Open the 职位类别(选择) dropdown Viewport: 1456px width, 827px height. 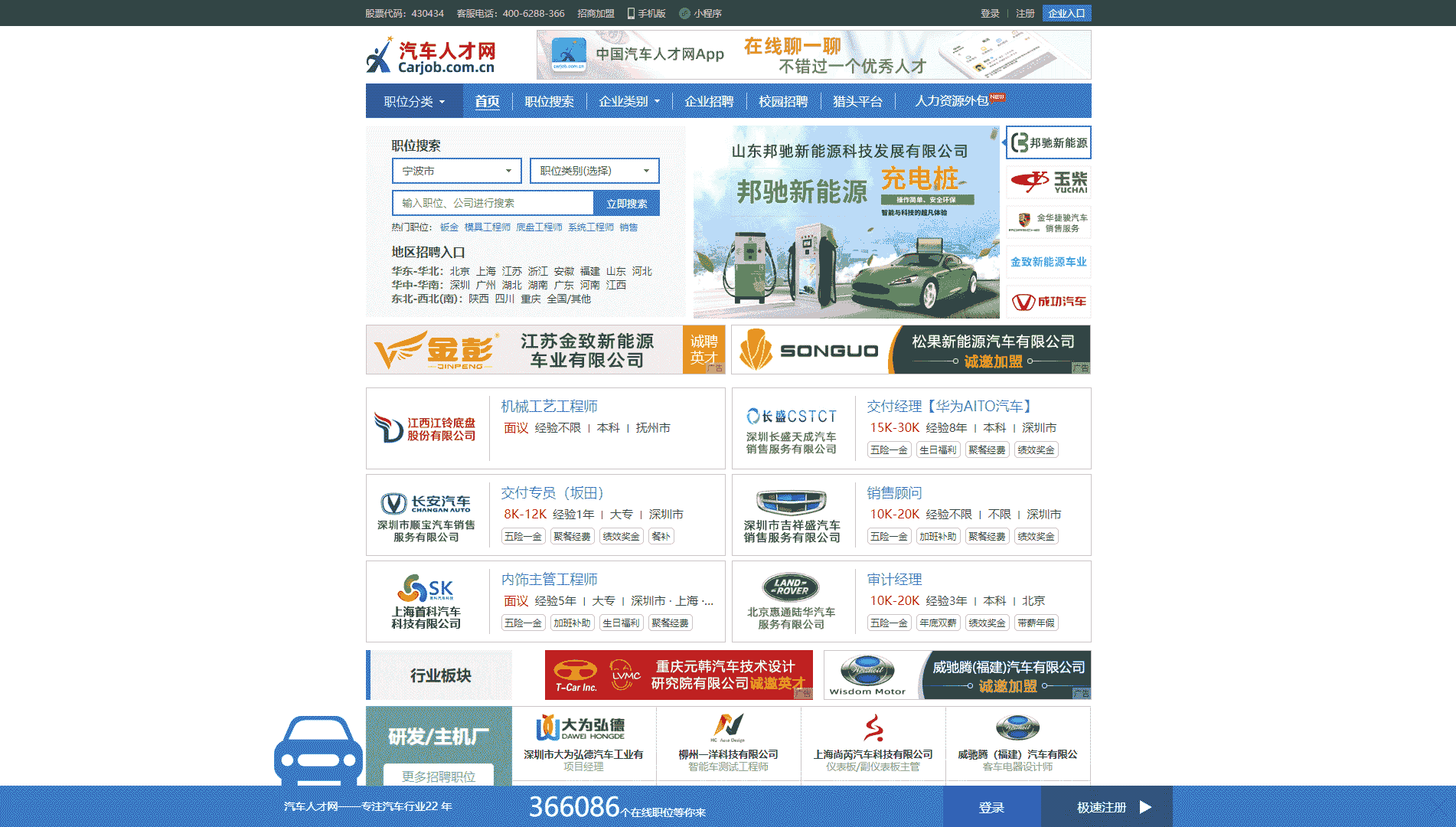click(x=594, y=171)
